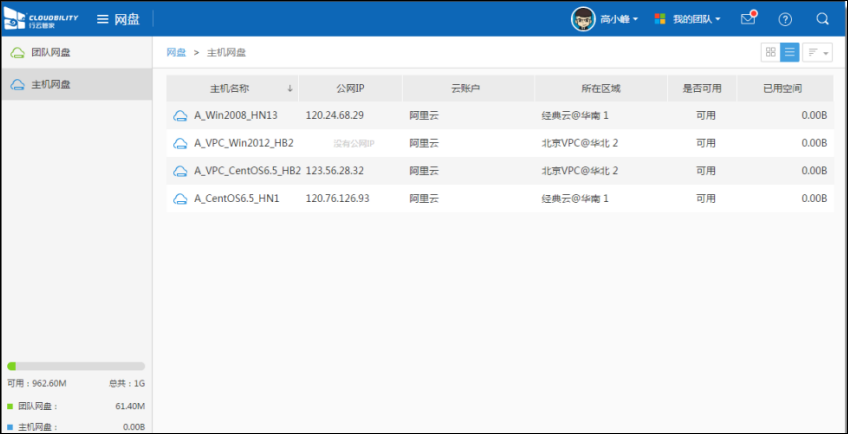Click 阿里云 in the A_Win2008_HN13 row
This screenshot has width=848, height=434.
424,115
